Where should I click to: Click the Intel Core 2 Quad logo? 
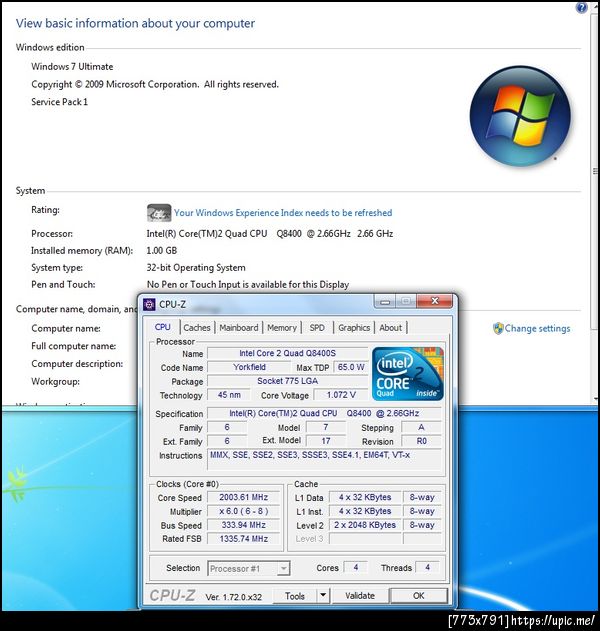(408, 374)
